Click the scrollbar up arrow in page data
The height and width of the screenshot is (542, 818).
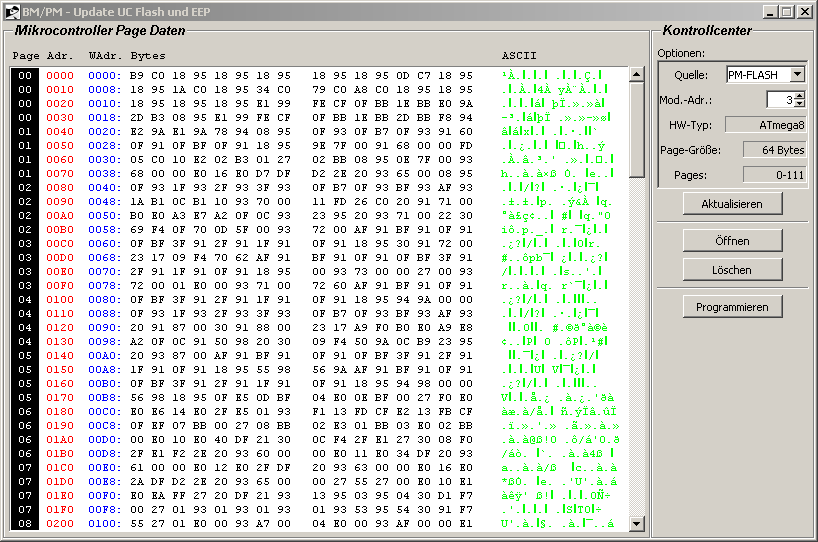tap(636, 75)
